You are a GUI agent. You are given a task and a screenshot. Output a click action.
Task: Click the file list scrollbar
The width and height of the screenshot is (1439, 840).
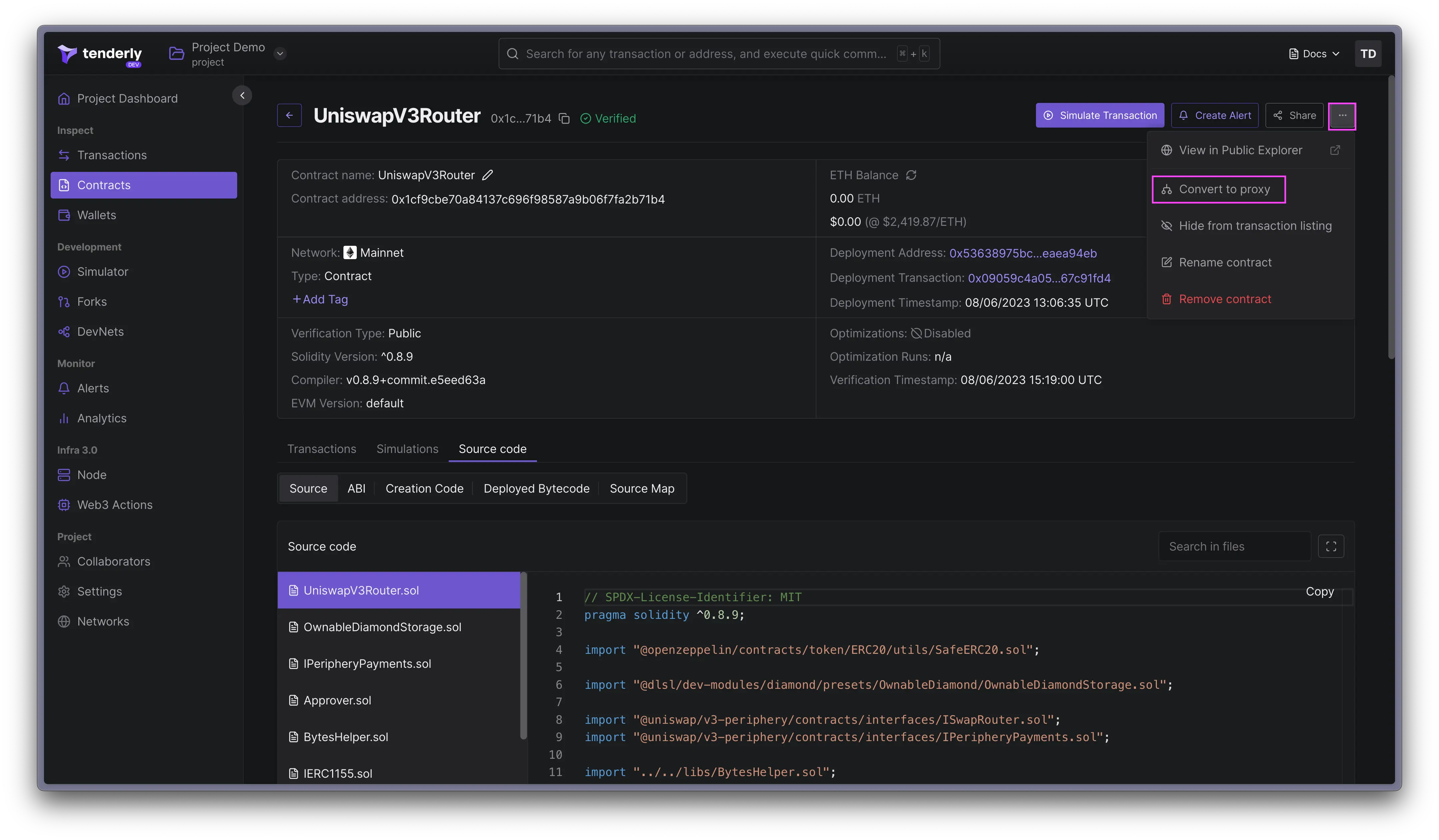(523, 655)
